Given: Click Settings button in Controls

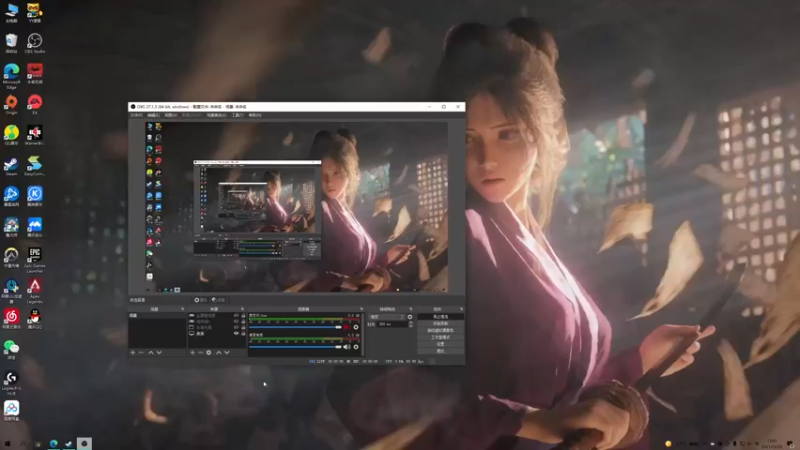Looking at the screenshot, I should pyautogui.click(x=440, y=344).
